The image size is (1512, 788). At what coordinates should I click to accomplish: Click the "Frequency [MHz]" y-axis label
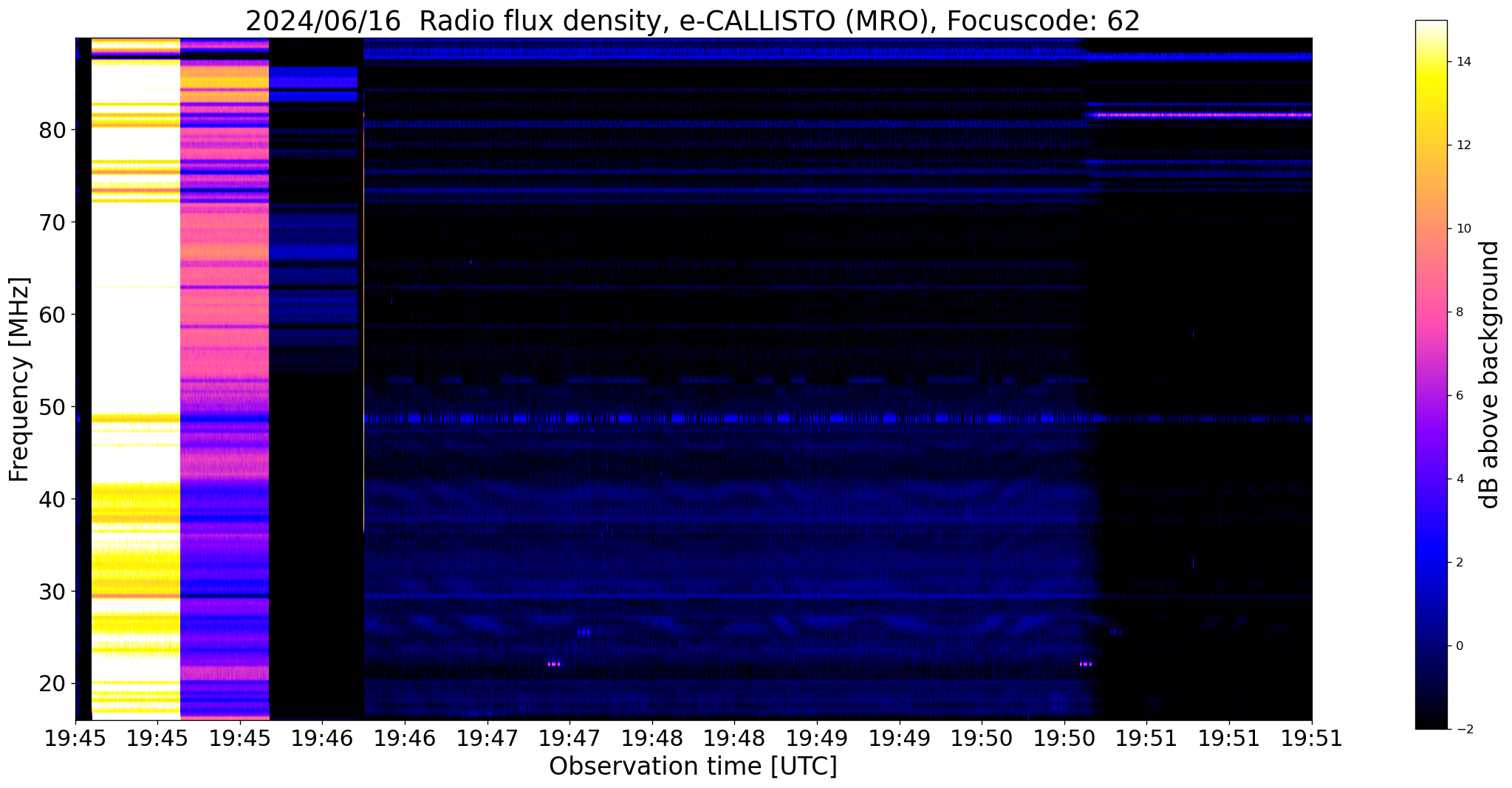point(19,379)
